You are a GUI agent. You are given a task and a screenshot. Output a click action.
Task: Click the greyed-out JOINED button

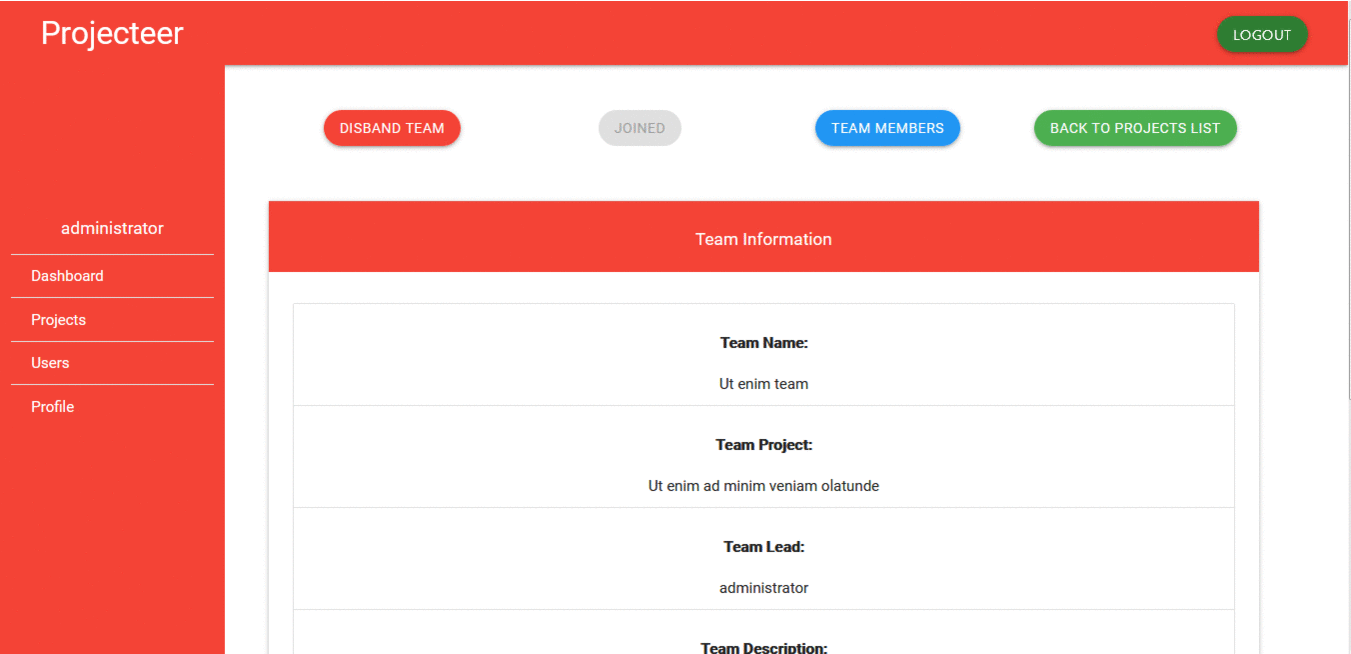640,128
